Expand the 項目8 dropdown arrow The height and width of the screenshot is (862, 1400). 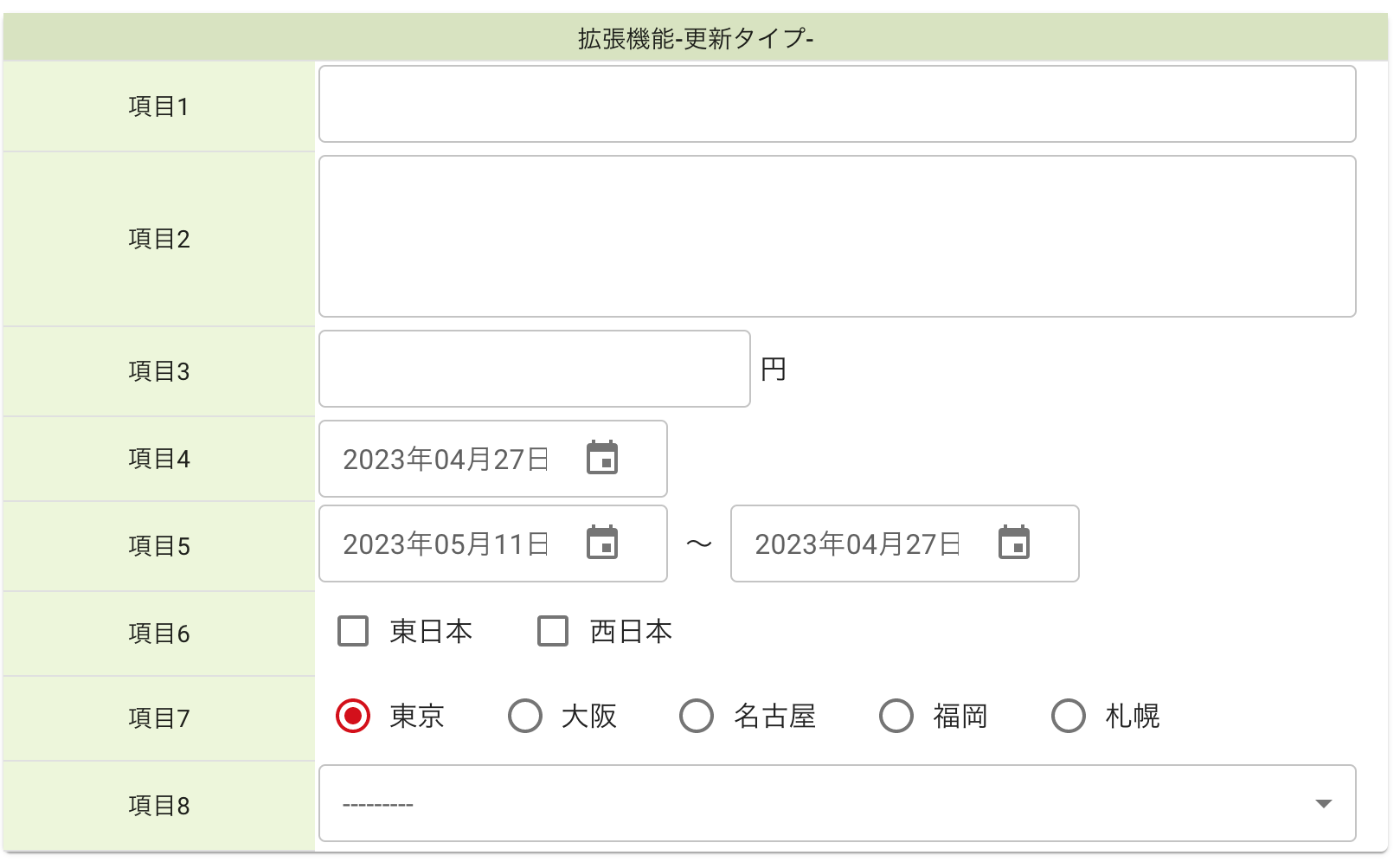[x=1323, y=804]
